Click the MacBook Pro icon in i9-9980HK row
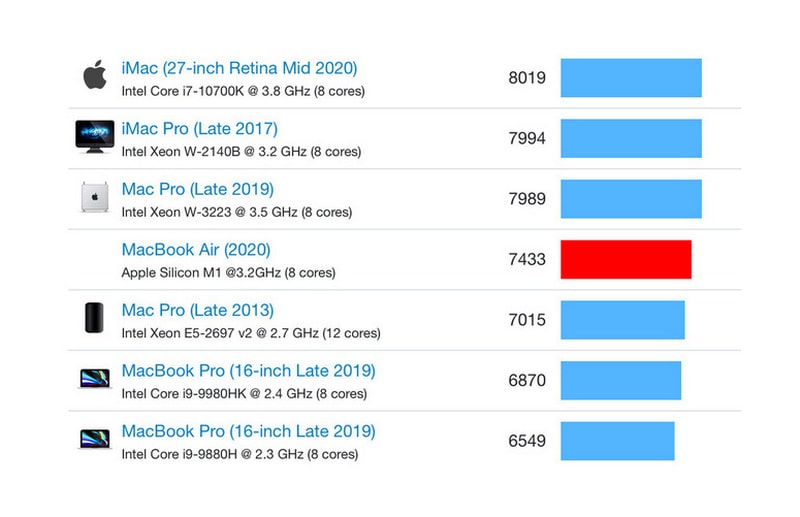800x517 pixels. pyautogui.click(x=94, y=379)
